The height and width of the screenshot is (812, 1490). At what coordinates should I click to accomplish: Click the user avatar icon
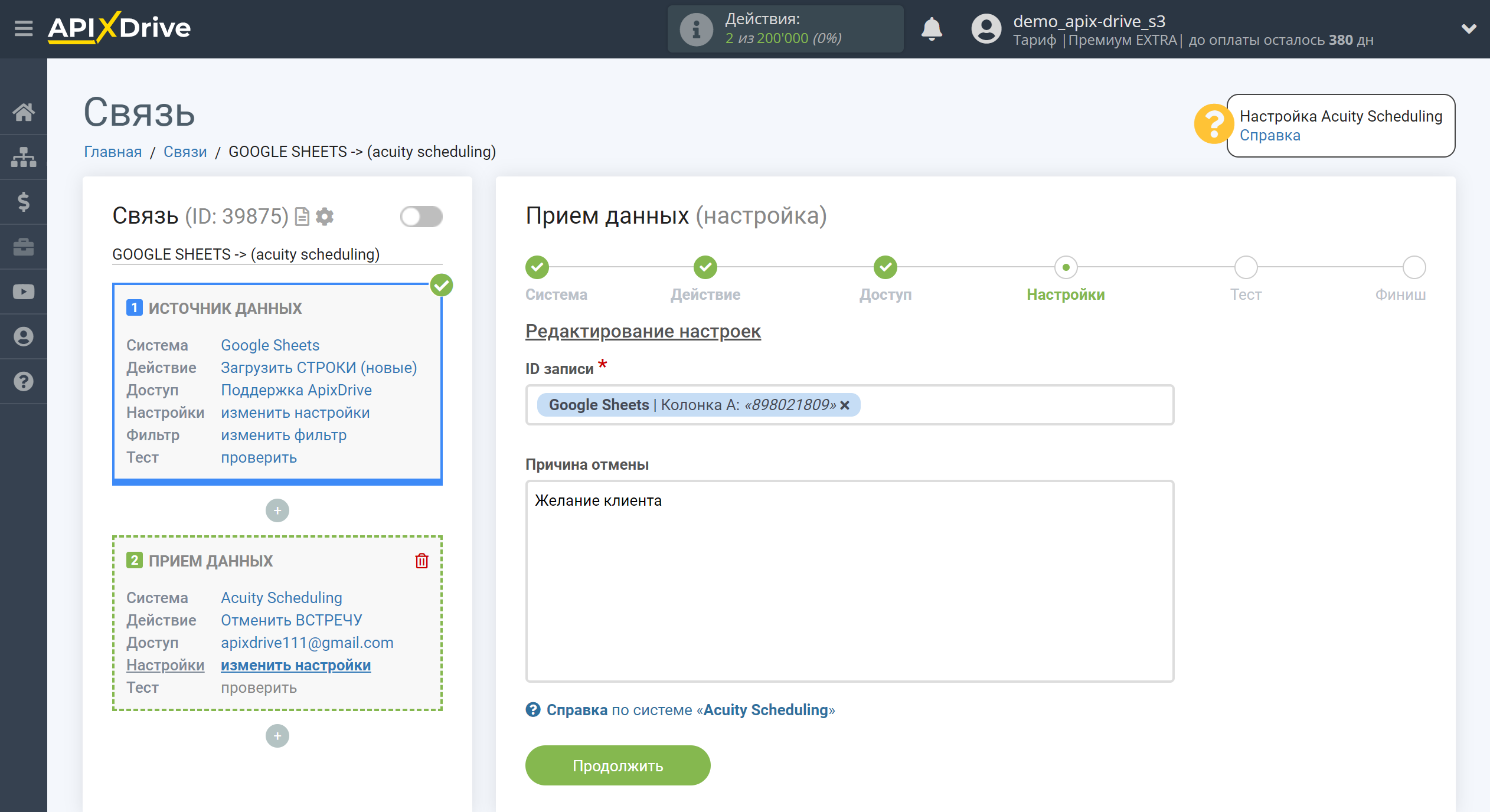[x=986, y=28]
